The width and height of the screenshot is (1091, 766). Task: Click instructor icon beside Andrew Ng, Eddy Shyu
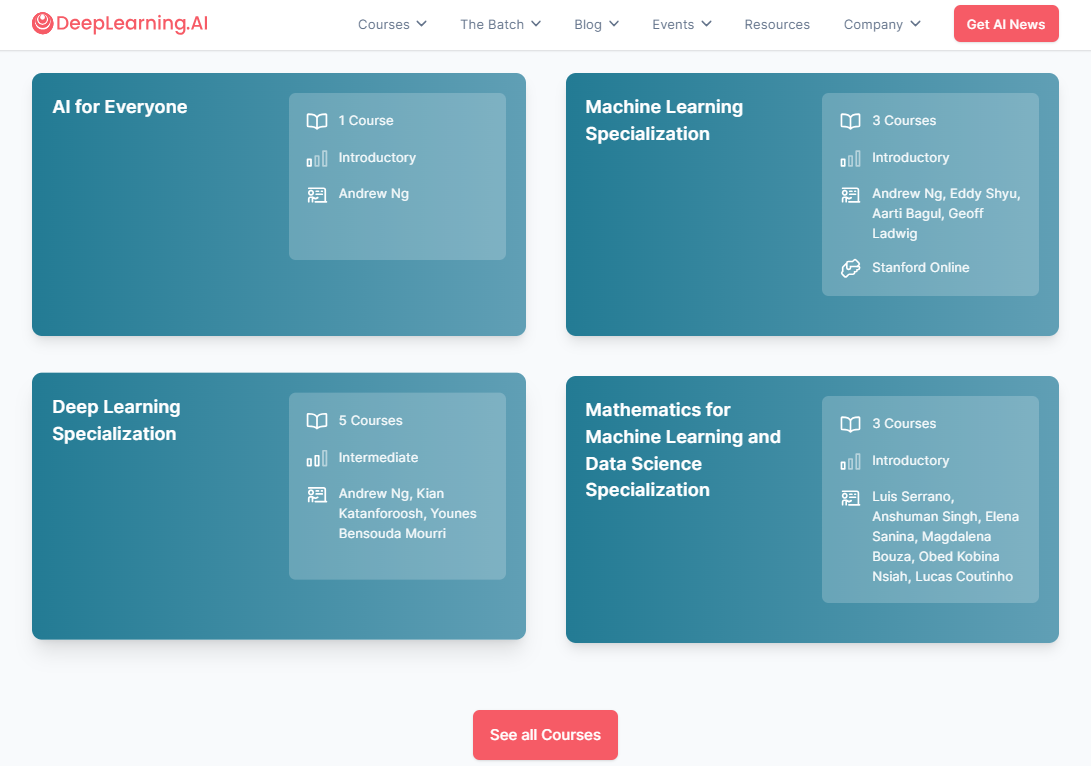point(850,194)
